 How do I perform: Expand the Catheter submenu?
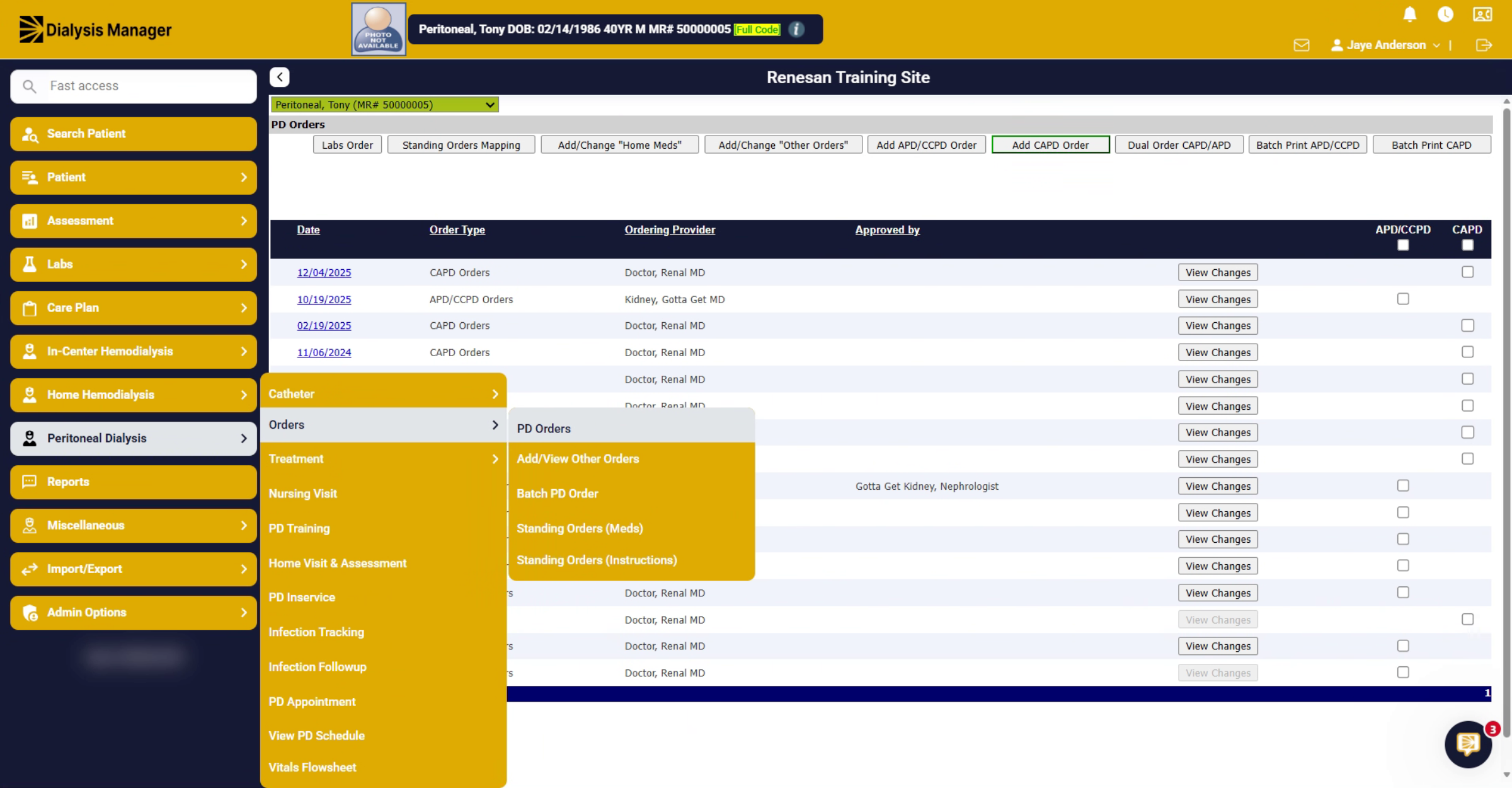click(383, 393)
